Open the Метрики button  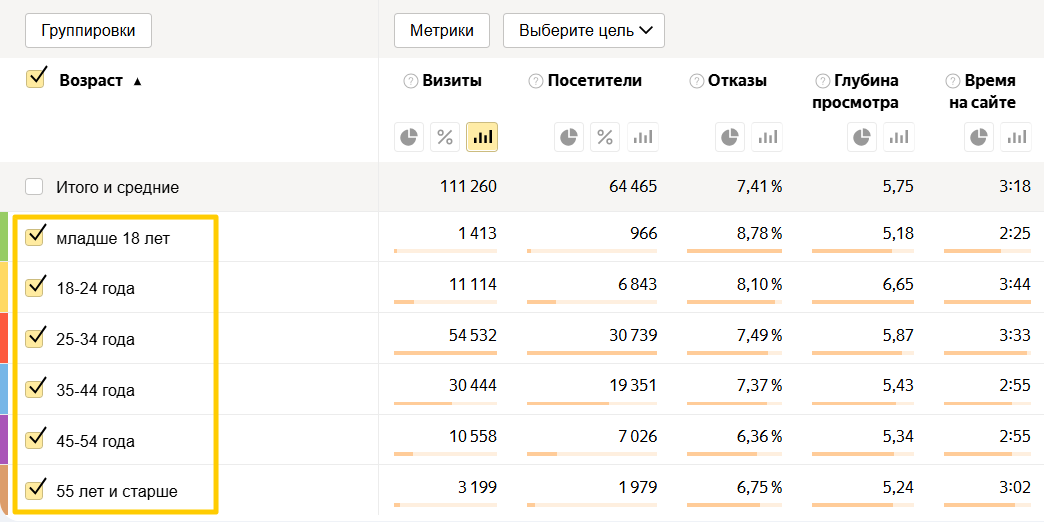point(441,30)
